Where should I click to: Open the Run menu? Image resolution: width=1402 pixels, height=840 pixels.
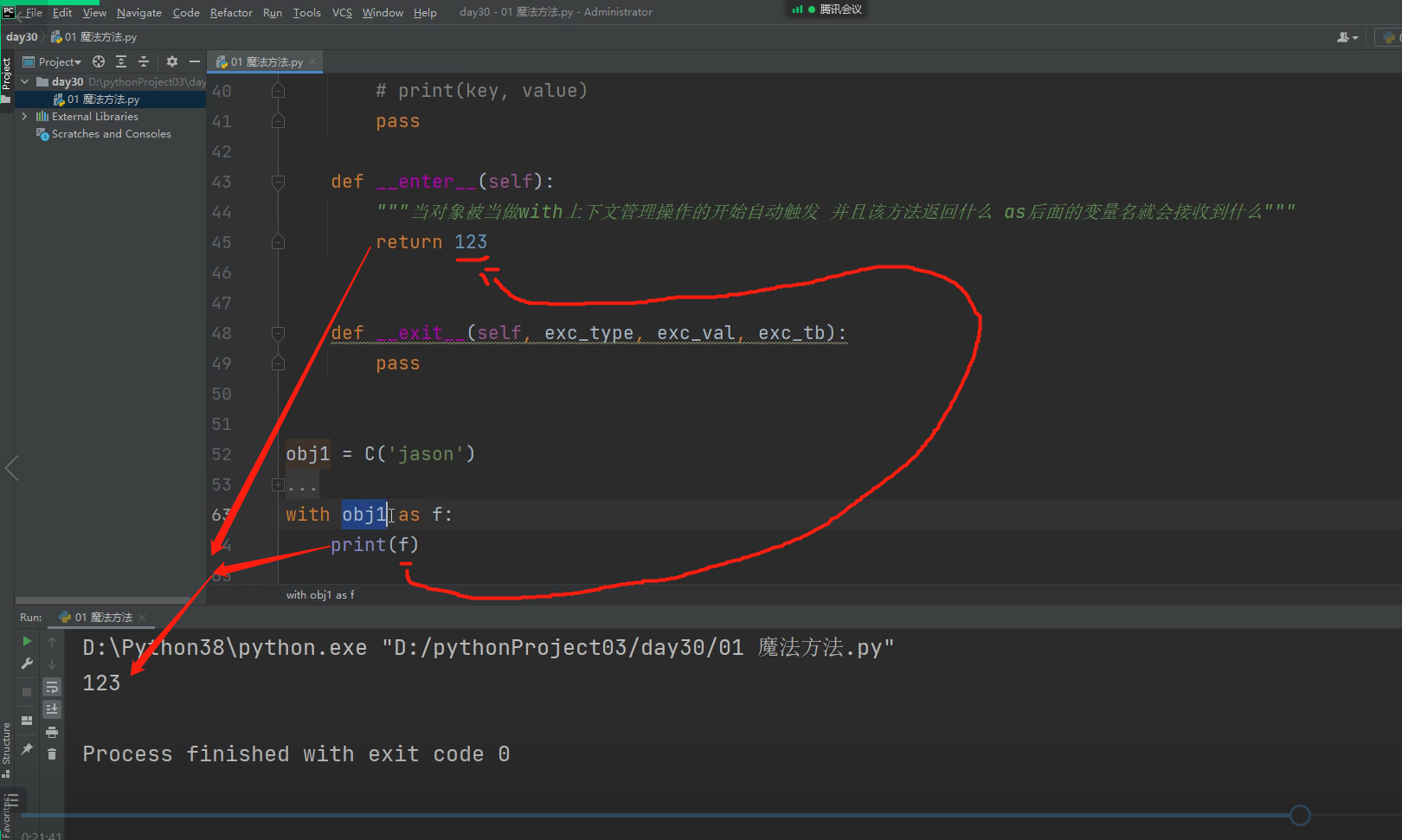[273, 12]
